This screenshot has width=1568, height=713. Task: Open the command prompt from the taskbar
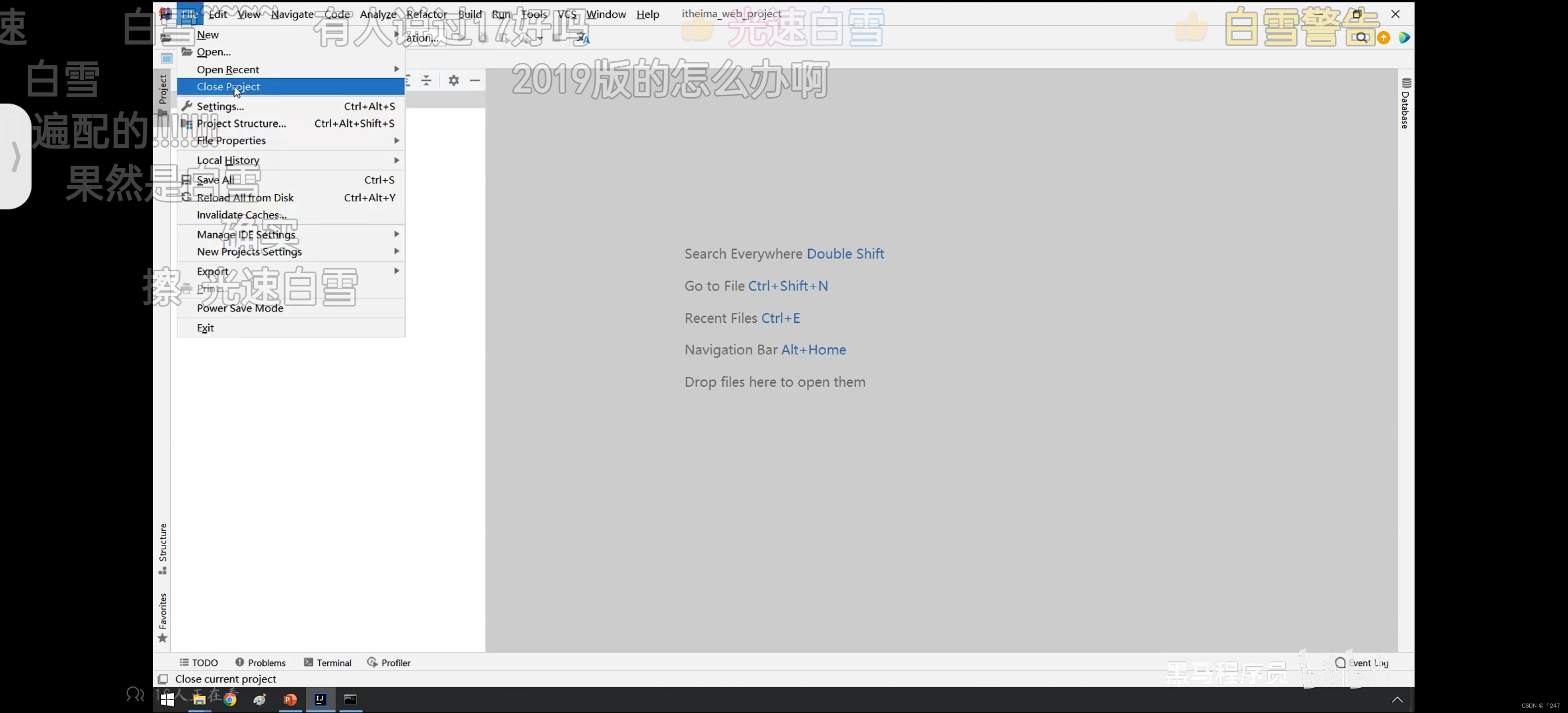(x=350, y=700)
